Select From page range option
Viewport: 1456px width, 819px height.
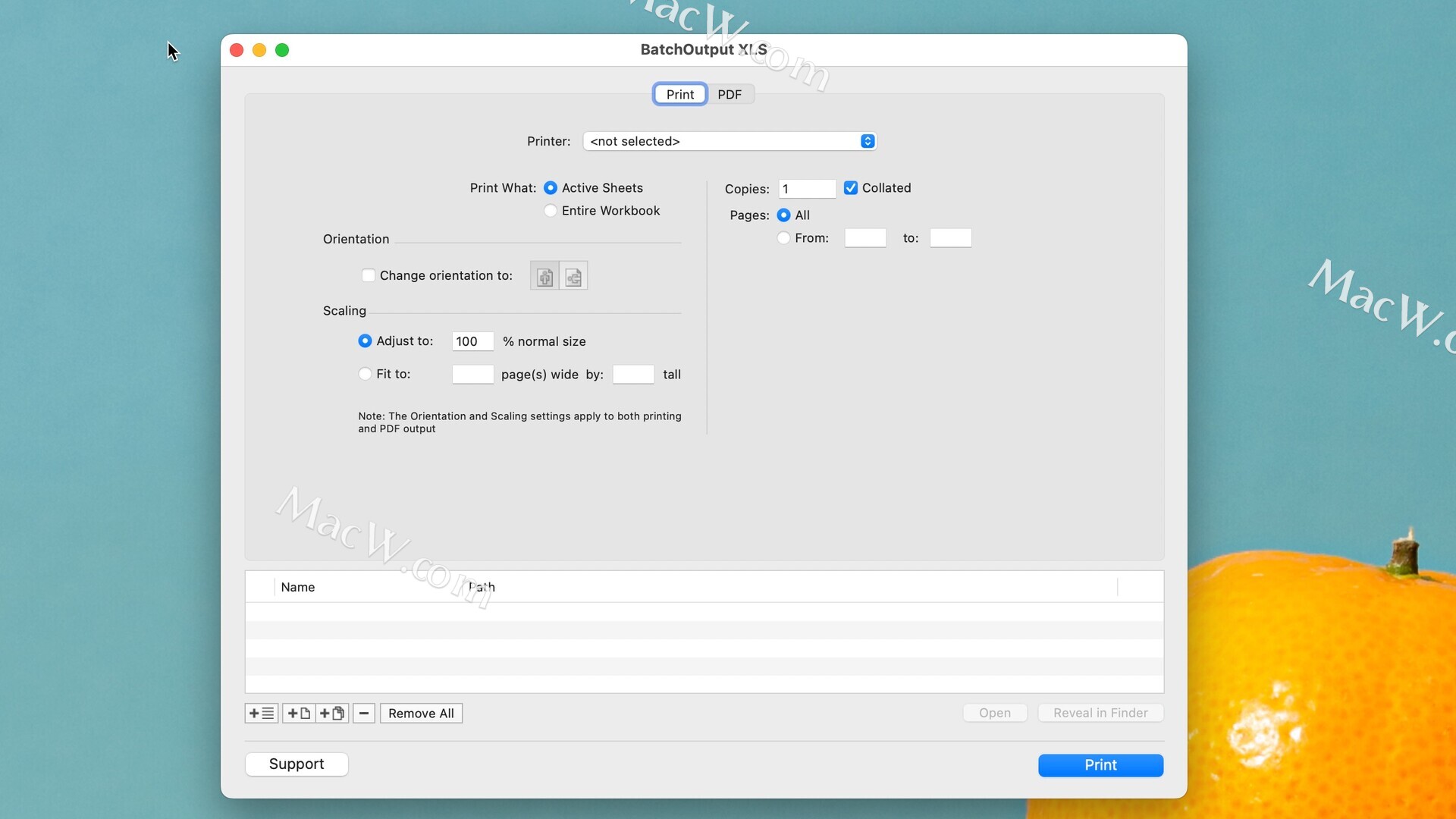pyautogui.click(x=783, y=238)
